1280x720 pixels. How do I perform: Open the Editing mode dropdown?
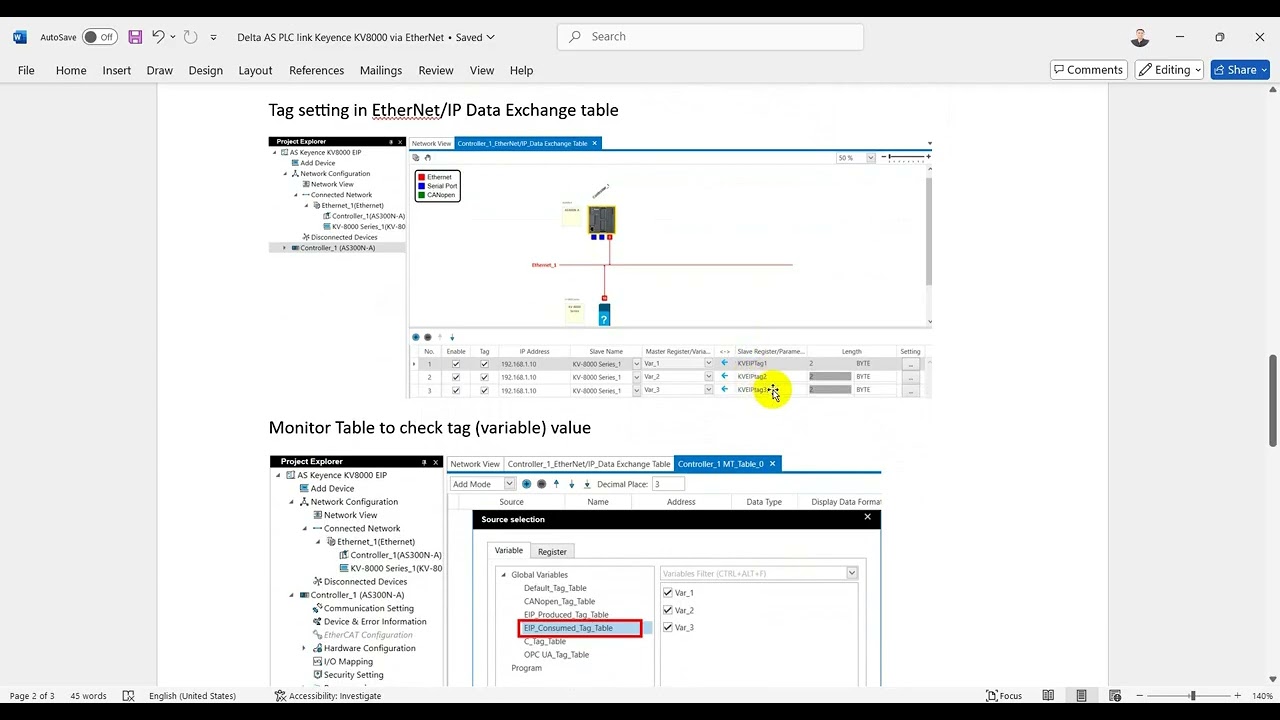[1170, 70]
